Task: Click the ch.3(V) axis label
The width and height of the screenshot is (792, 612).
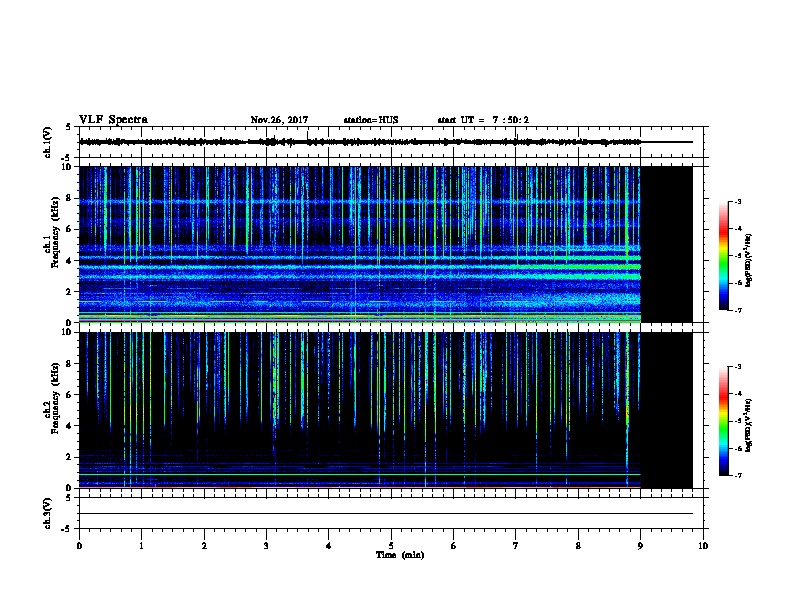Action: [x=48, y=513]
